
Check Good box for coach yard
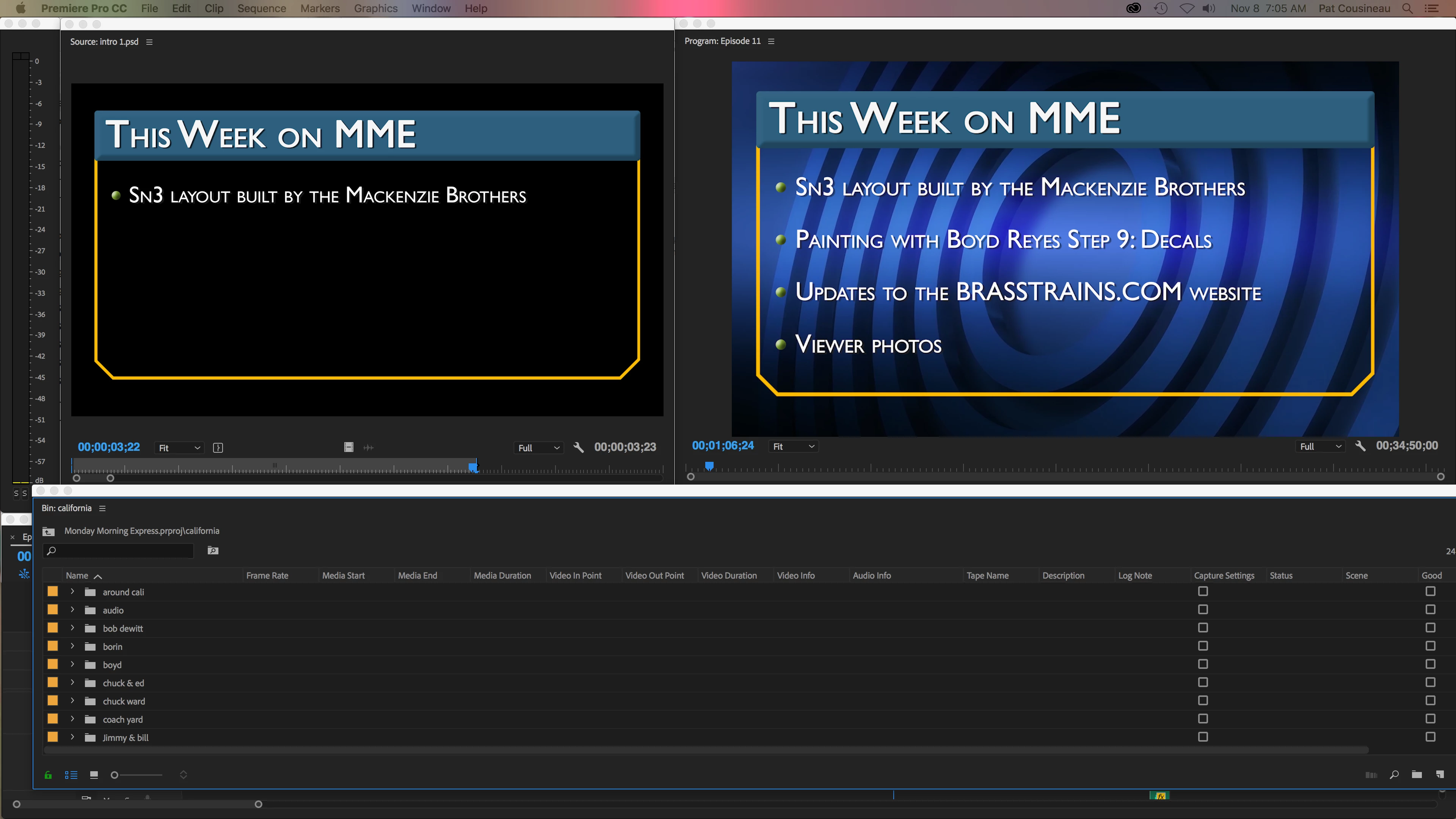[x=1430, y=719]
